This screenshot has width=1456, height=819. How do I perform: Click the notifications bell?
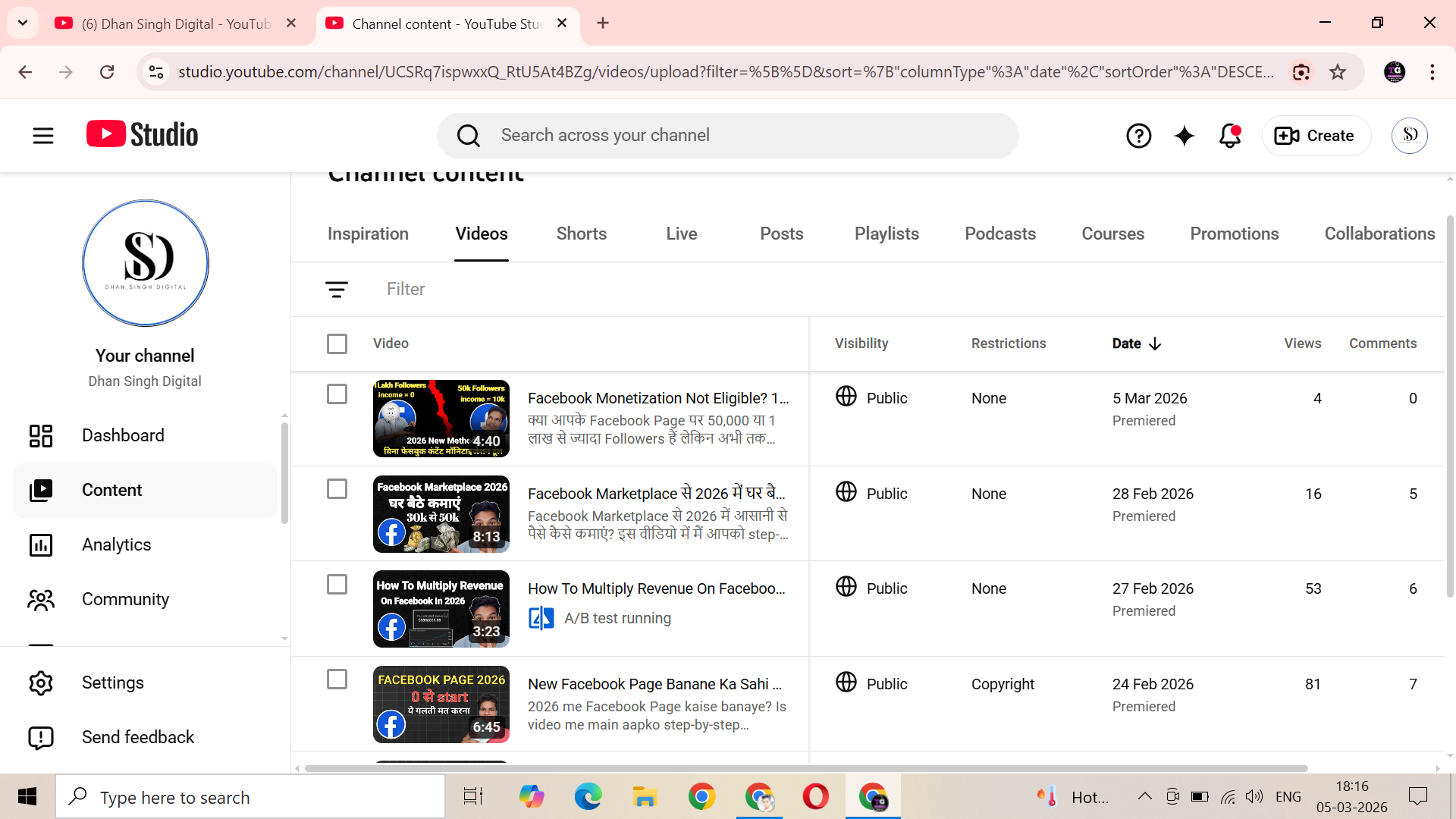(x=1228, y=136)
